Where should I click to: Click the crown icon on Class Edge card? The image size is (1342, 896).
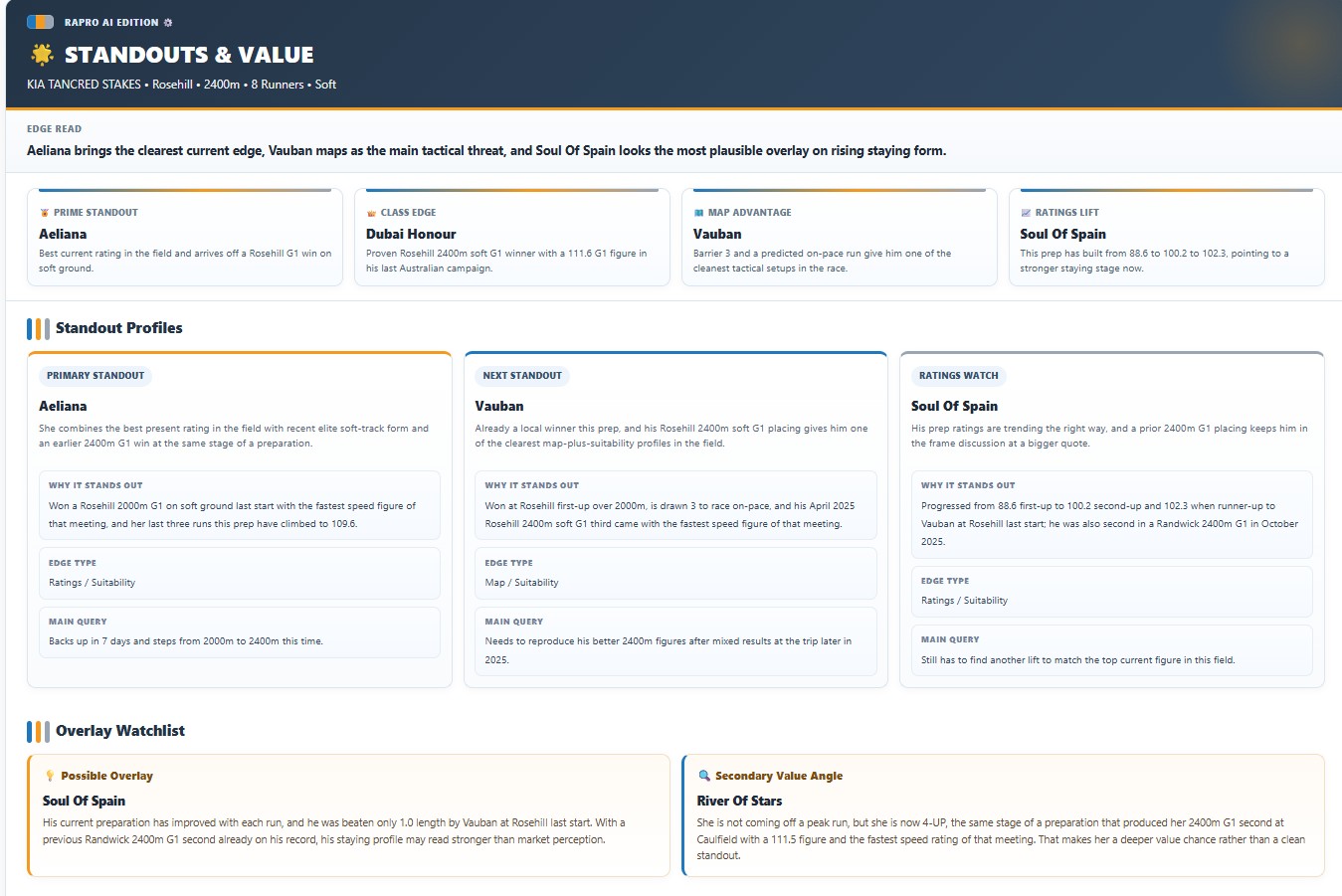pyautogui.click(x=371, y=213)
